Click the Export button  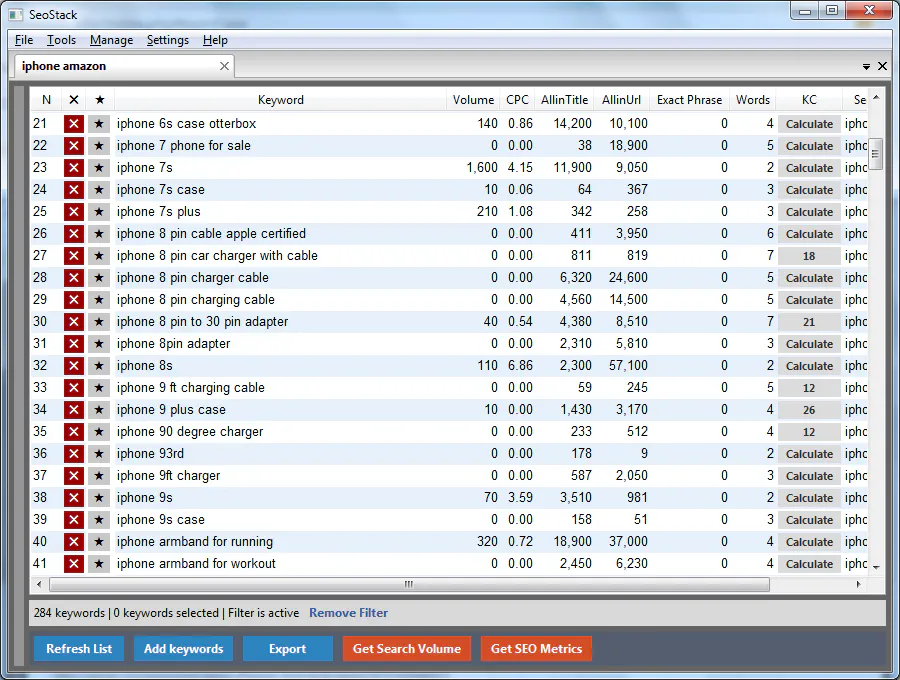point(288,648)
